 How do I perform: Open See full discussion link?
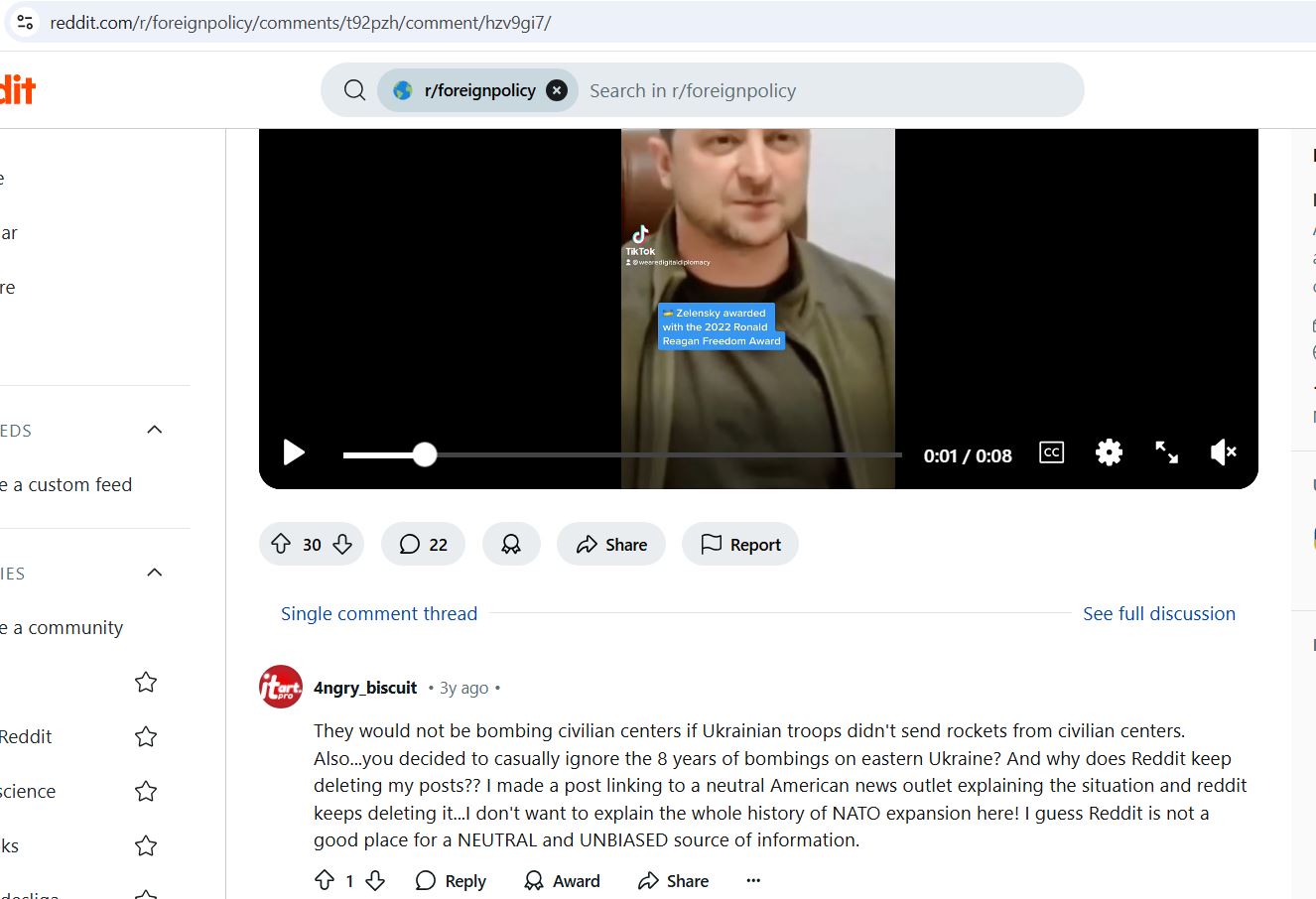[1159, 613]
